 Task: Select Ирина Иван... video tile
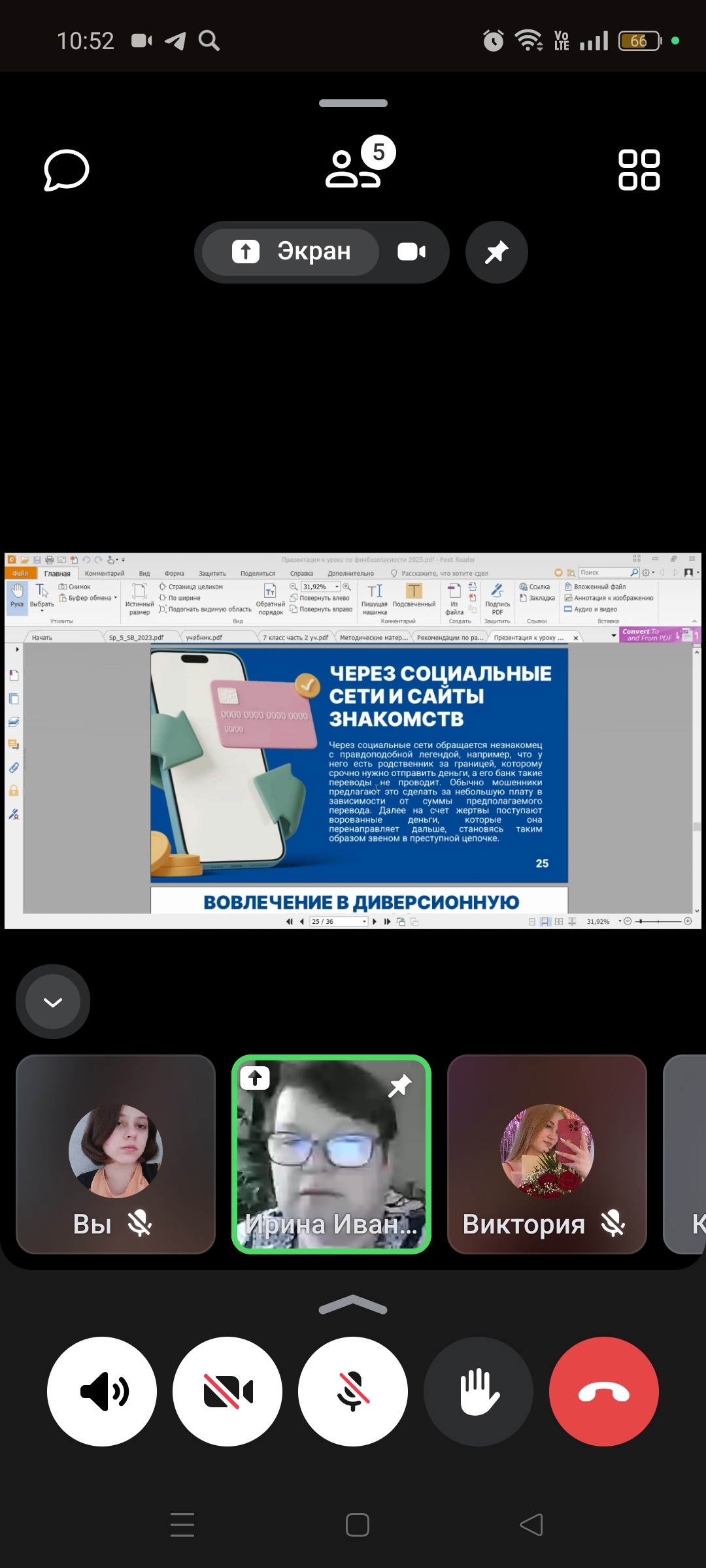[x=331, y=1154]
